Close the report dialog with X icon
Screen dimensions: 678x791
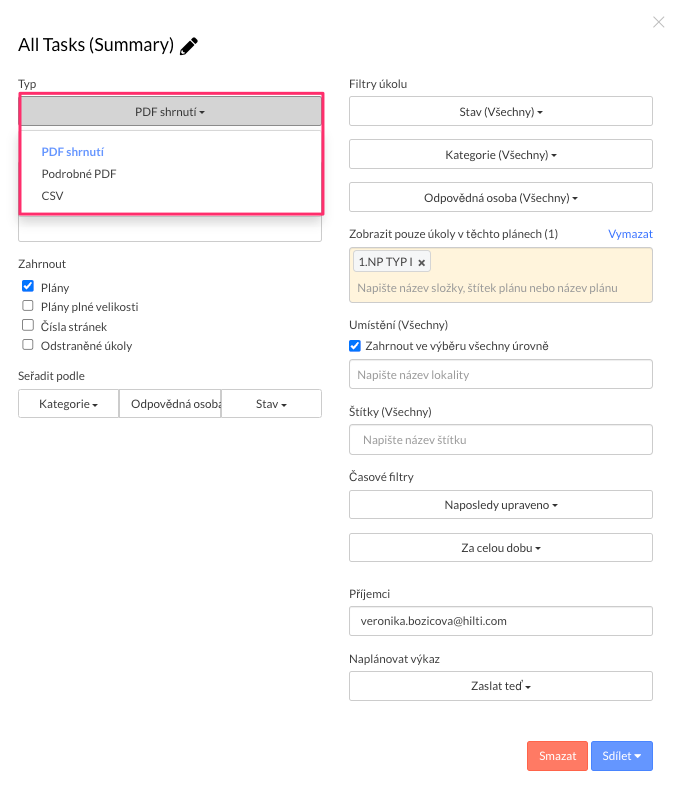click(x=658, y=22)
